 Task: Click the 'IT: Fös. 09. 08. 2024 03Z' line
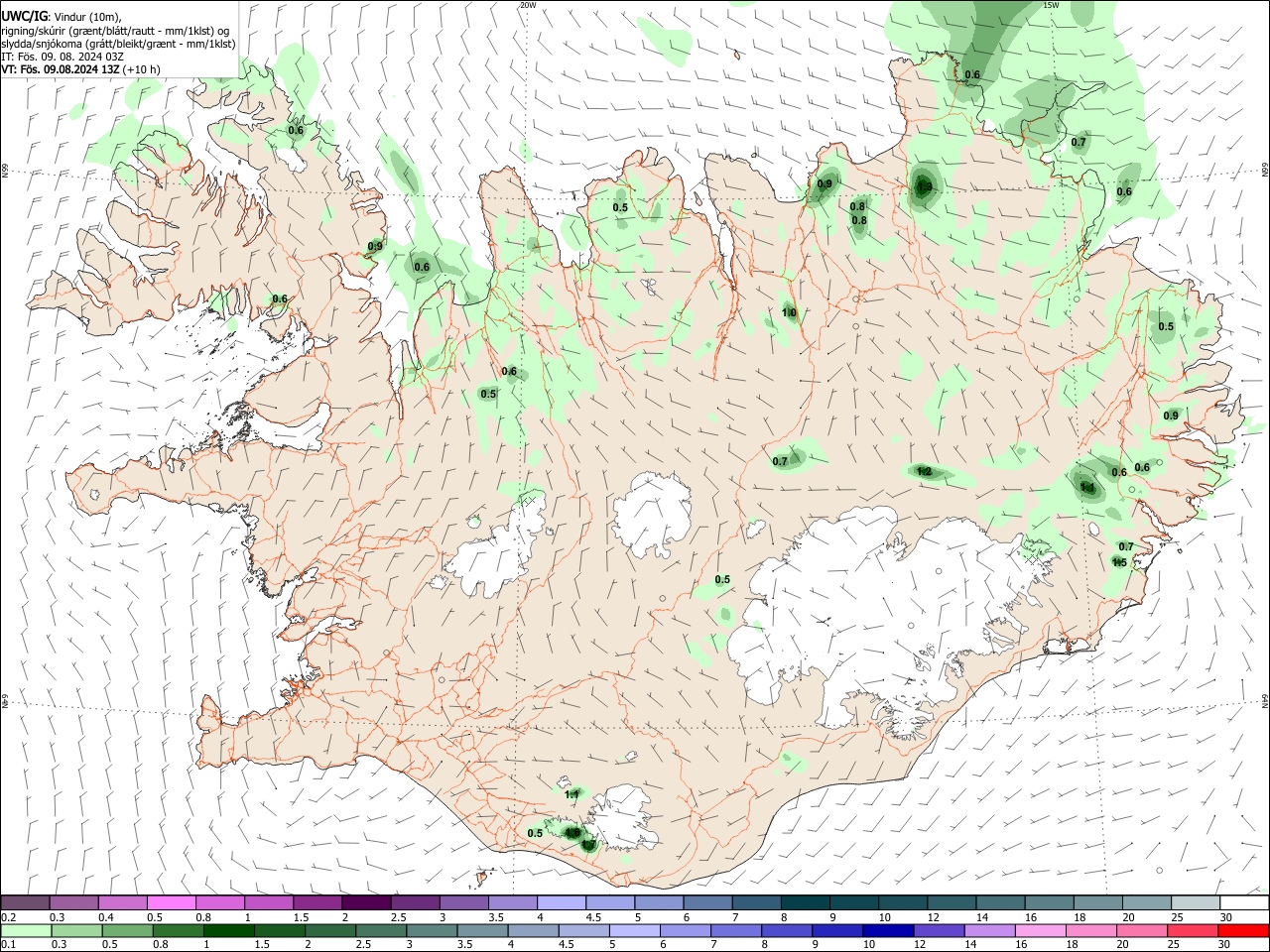click(x=63, y=57)
